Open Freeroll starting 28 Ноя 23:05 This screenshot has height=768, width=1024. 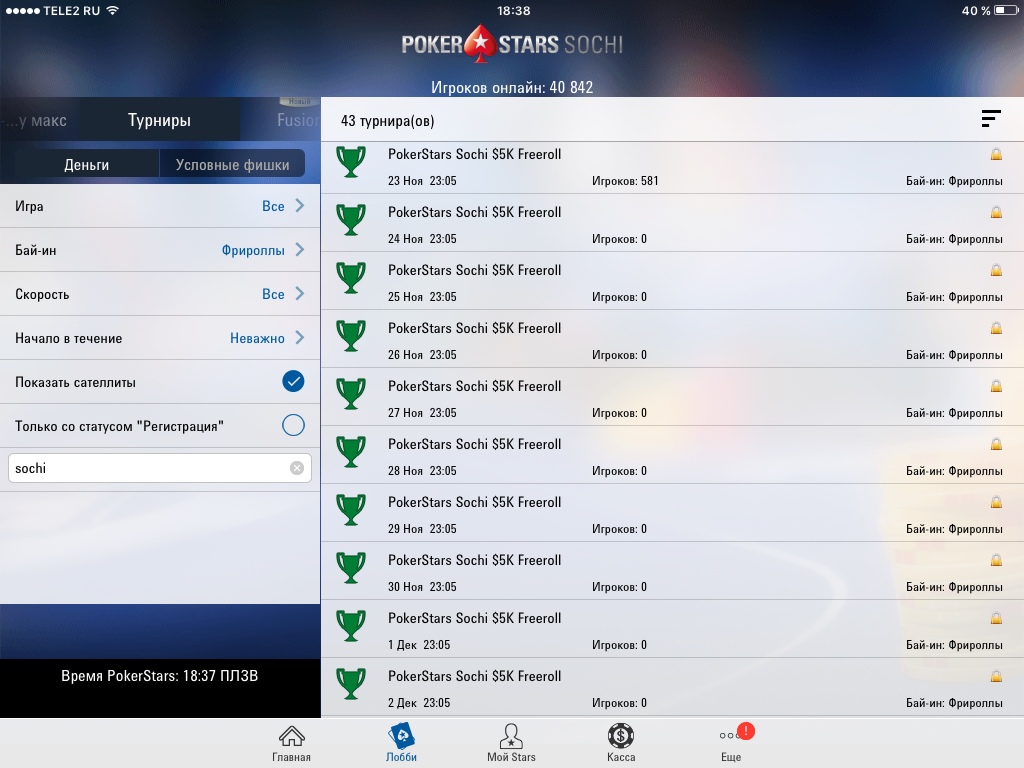tap(672, 455)
